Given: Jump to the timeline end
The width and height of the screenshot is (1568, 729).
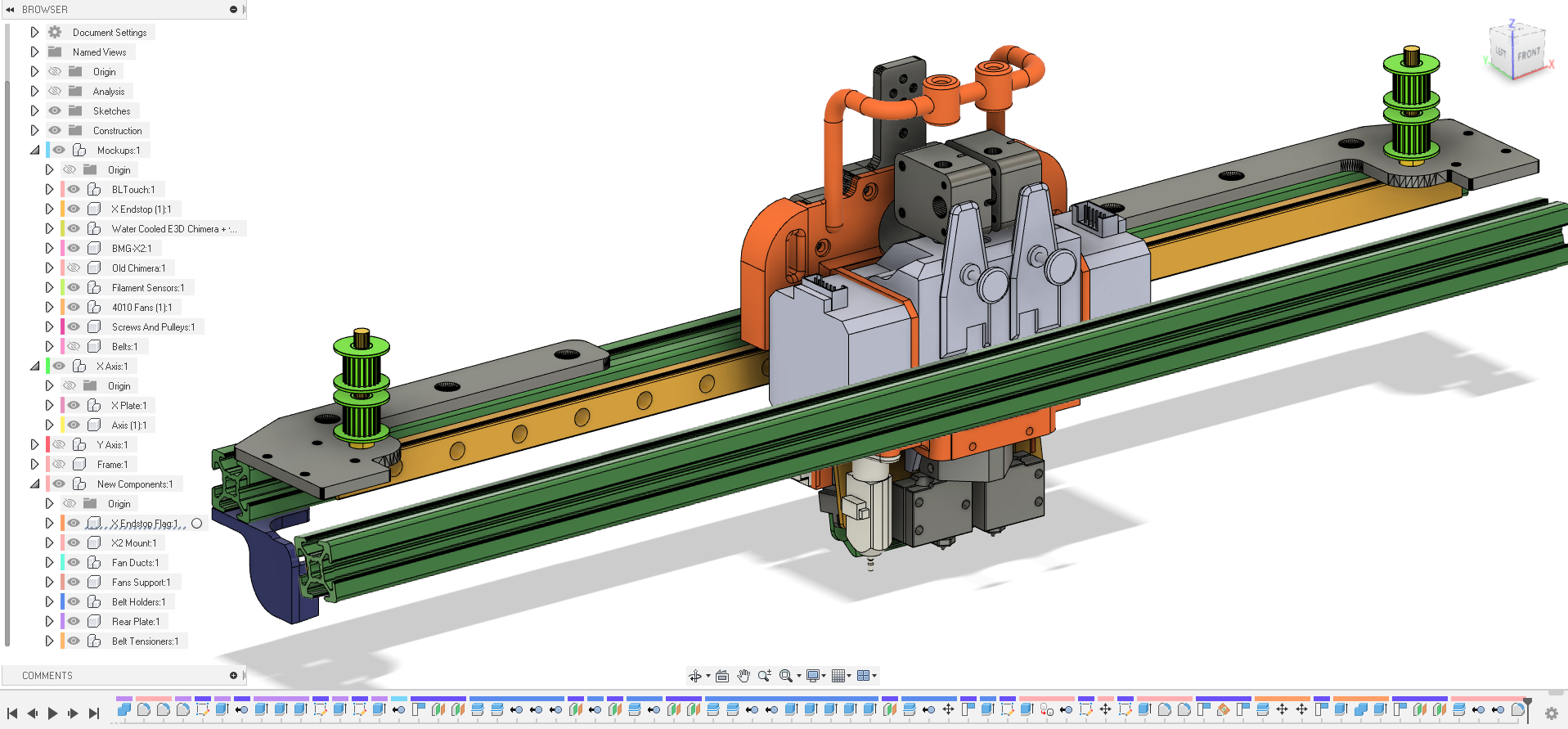Looking at the screenshot, I should [x=93, y=713].
